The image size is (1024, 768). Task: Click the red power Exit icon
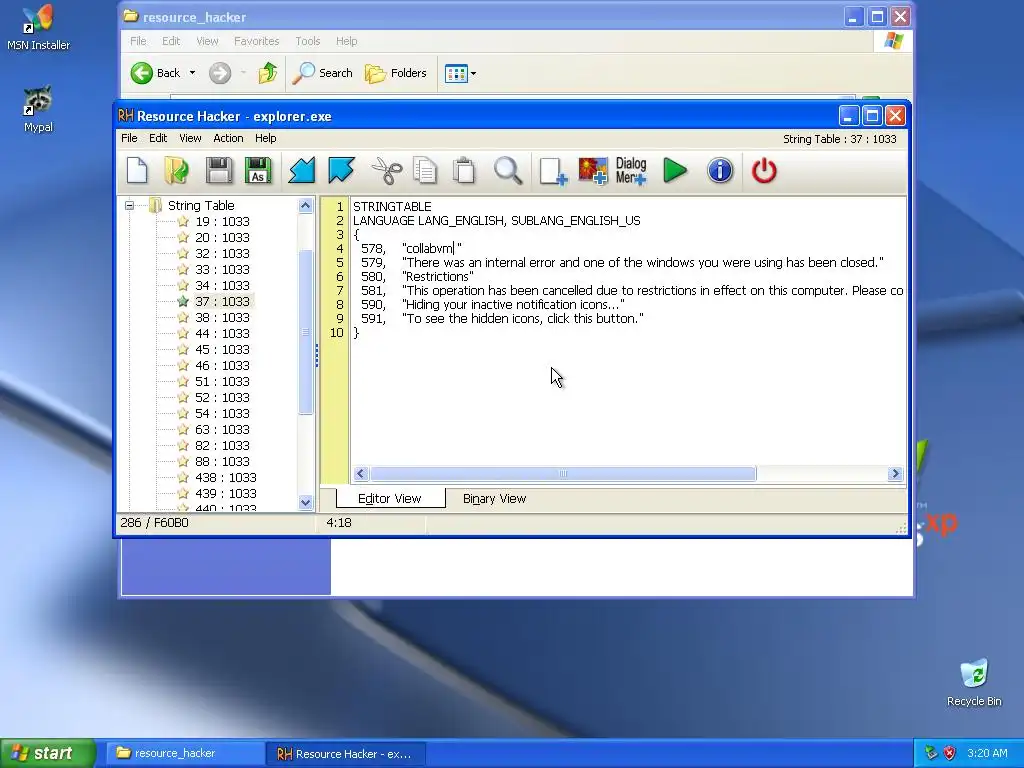coord(764,171)
